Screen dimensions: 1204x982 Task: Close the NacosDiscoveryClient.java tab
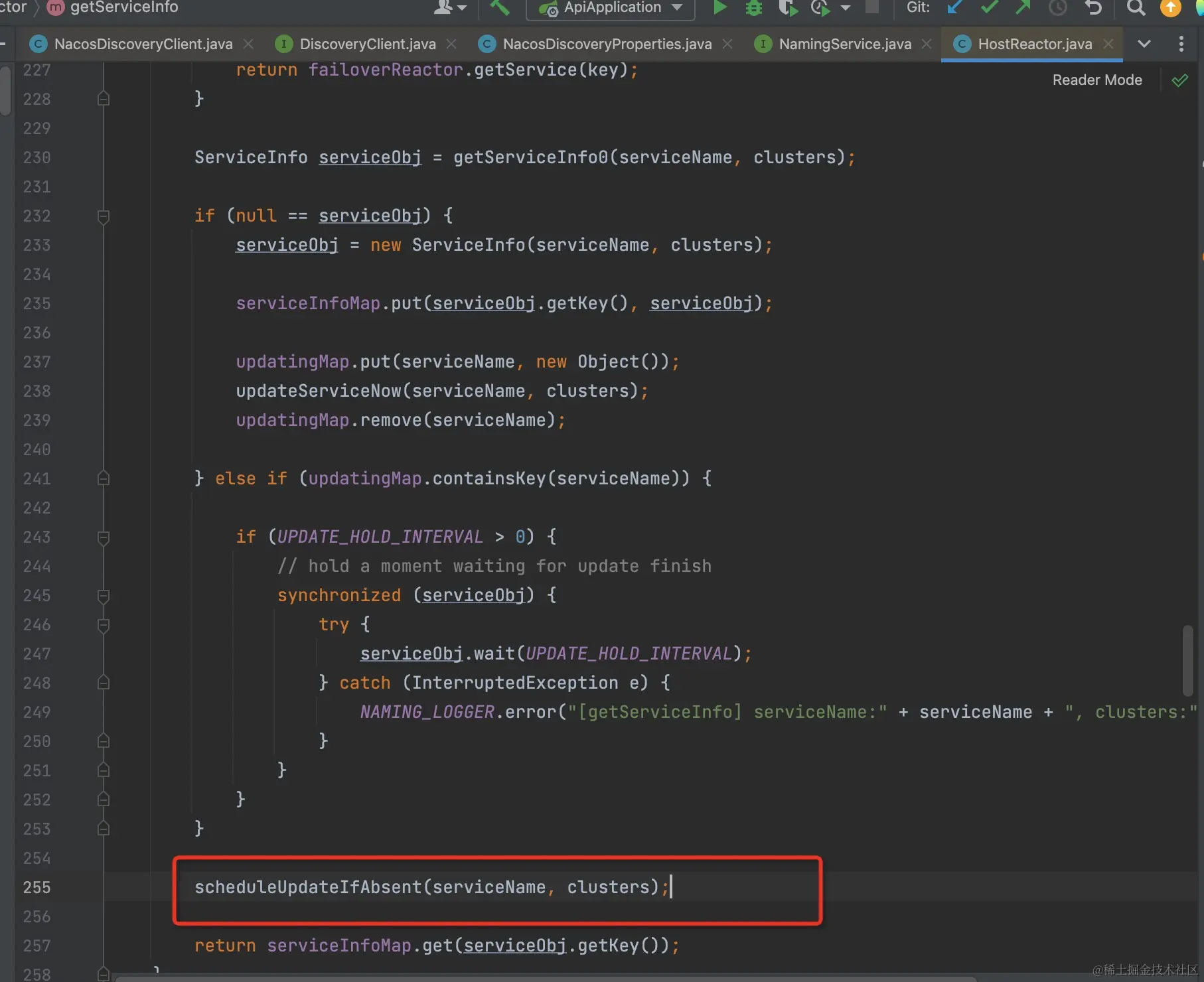248,44
